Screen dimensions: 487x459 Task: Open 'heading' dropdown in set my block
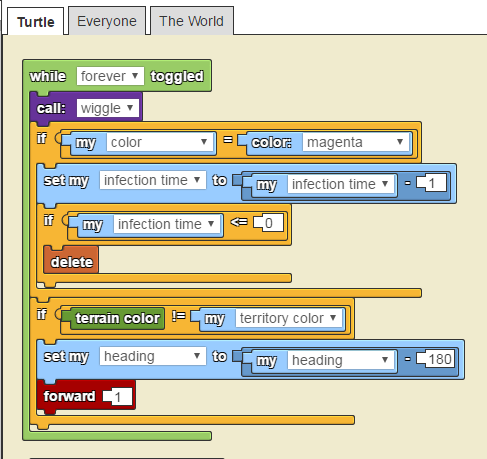click(x=153, y=356)
